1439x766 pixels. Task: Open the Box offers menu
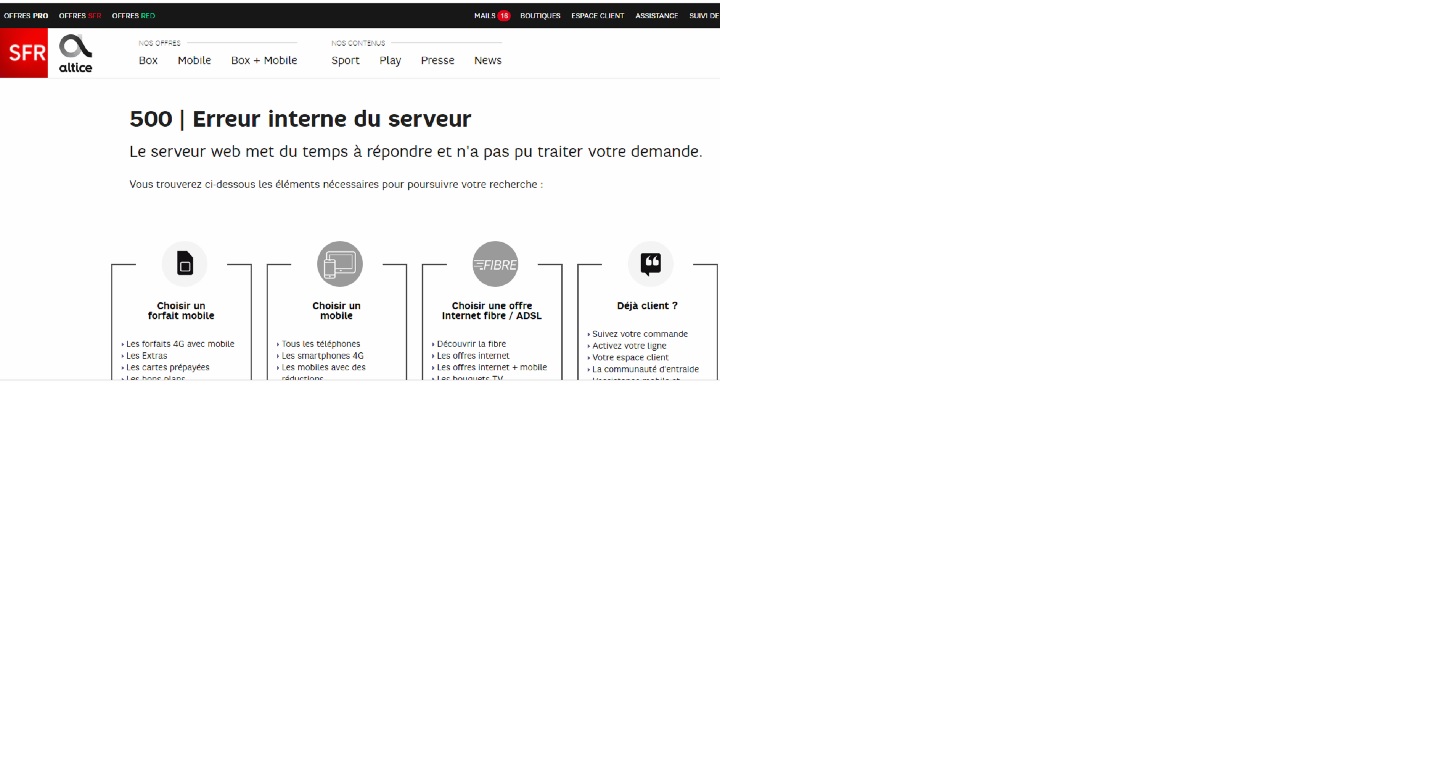147,60
